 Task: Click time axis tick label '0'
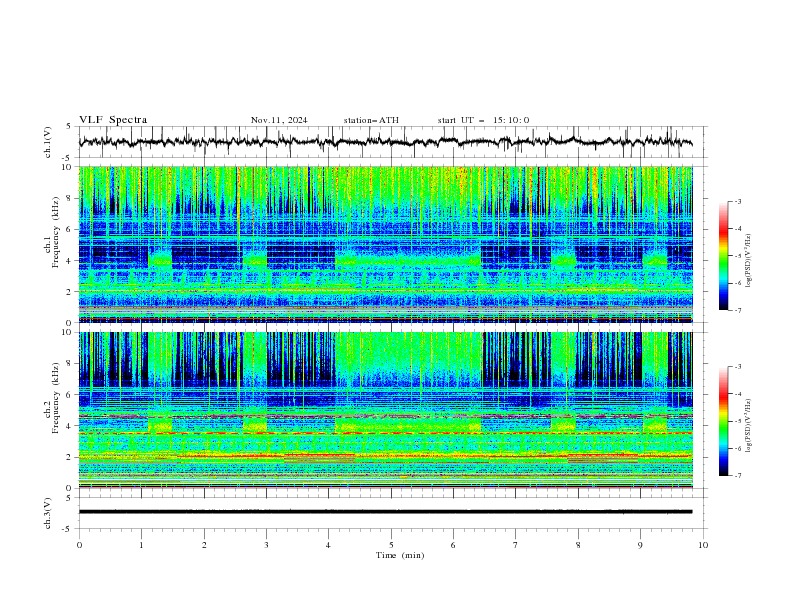(79, 545)
